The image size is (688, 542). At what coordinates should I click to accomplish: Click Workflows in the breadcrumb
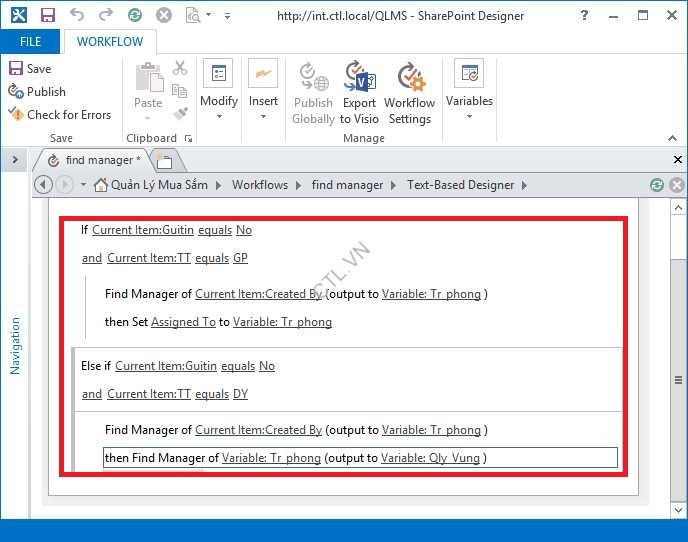coord(260,185)
